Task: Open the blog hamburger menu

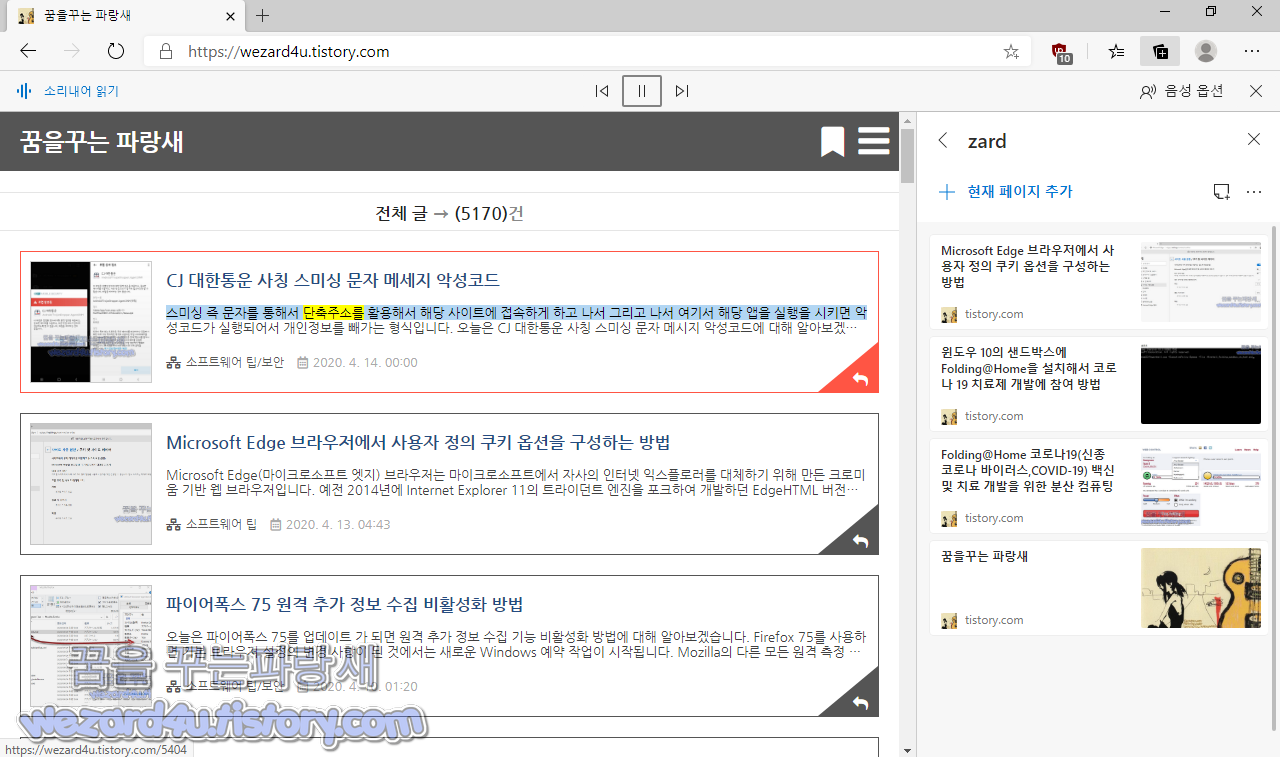Action: click(874, 141)
